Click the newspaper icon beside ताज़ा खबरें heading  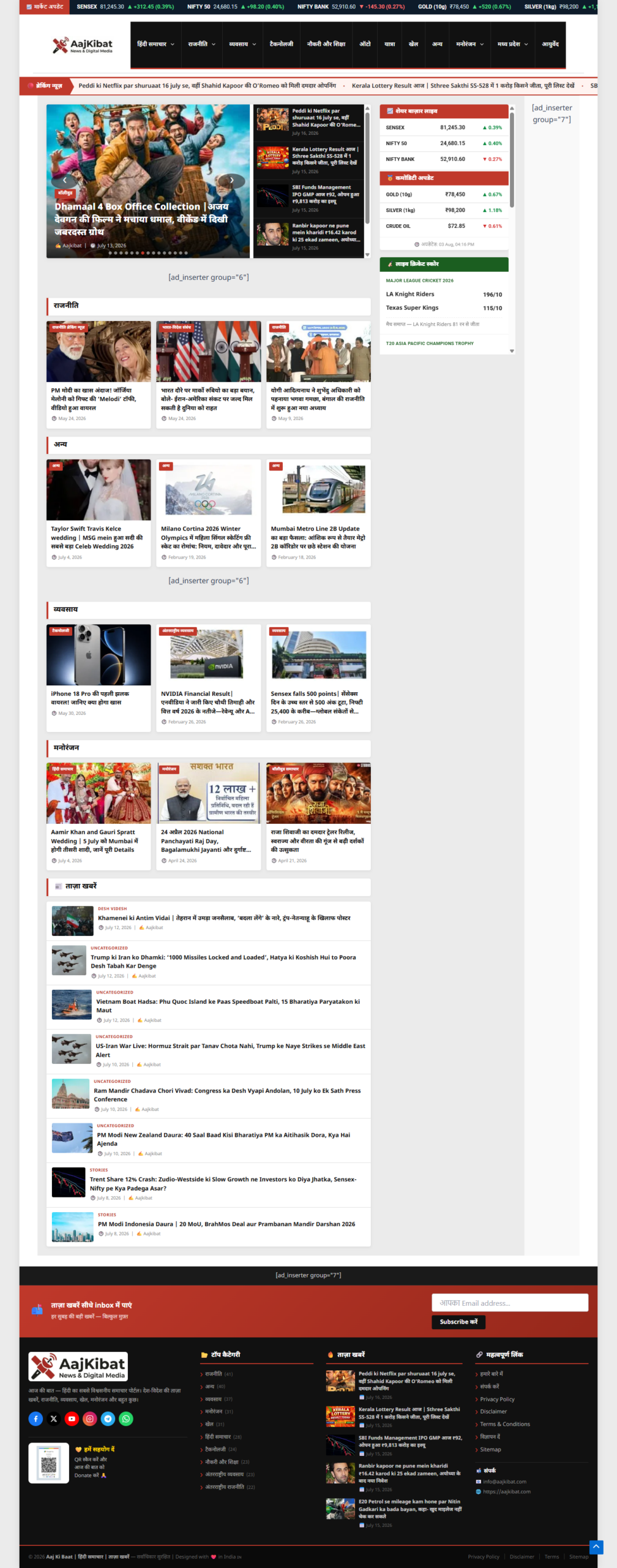click(59, 886)
